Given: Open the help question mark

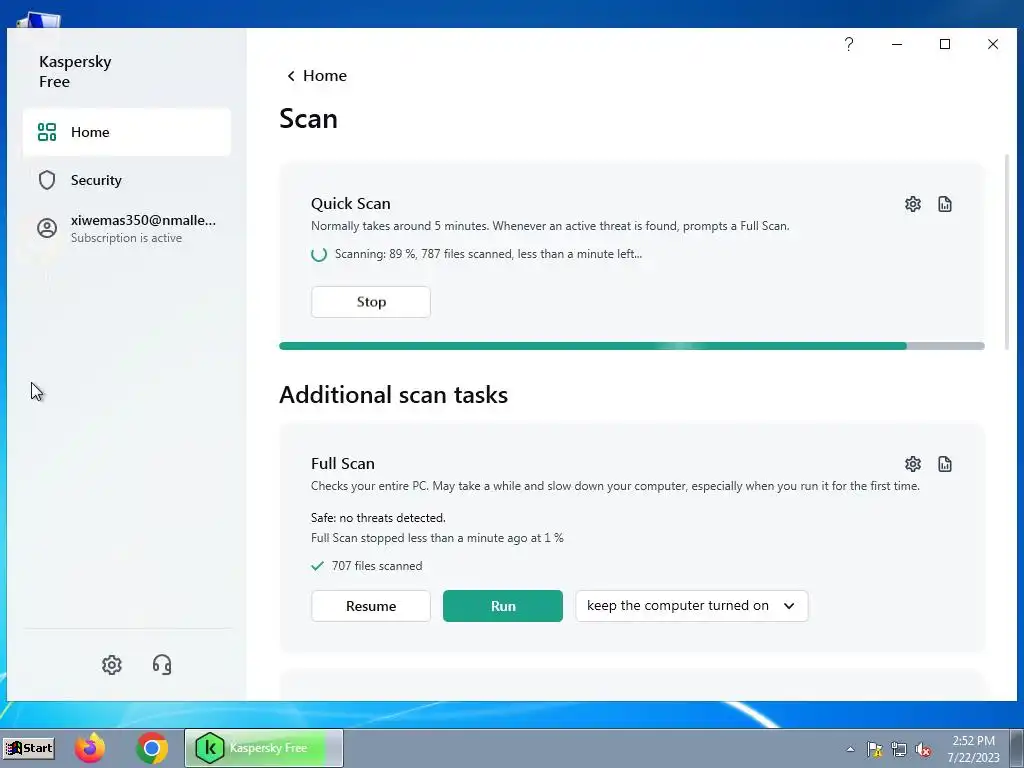Looking at the screenshot, I should point(849,44).
